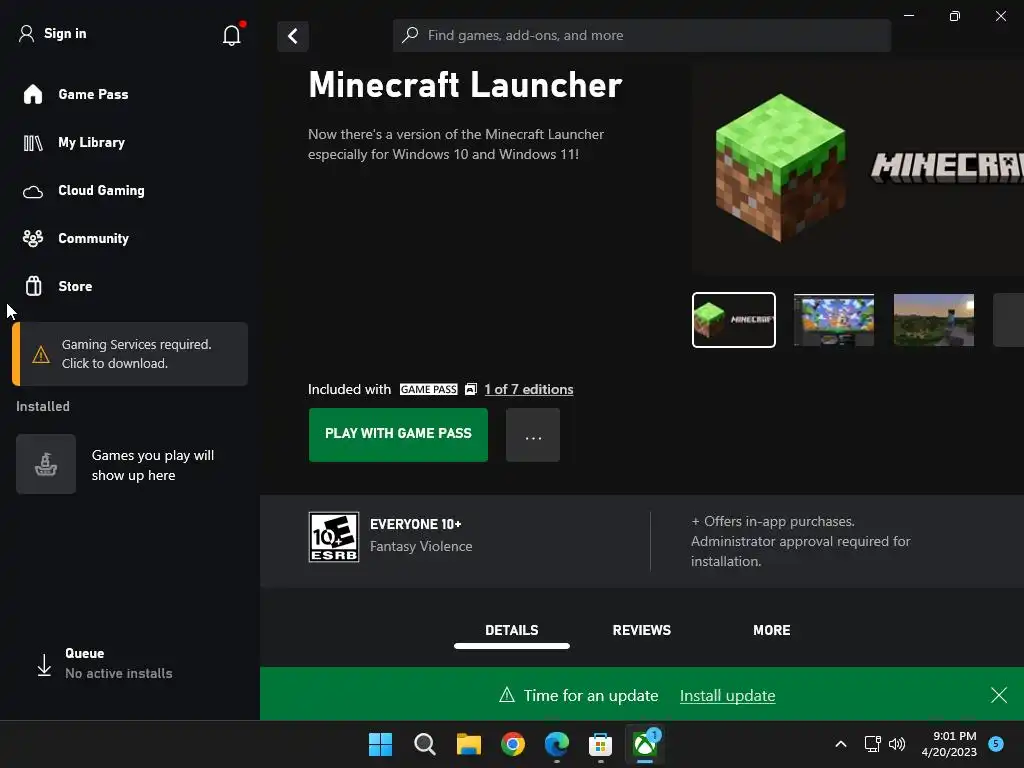This screenshot has width=1024, height=768.
Task: Open Microsoft Store from taskbar
Action: coord(600,744)
